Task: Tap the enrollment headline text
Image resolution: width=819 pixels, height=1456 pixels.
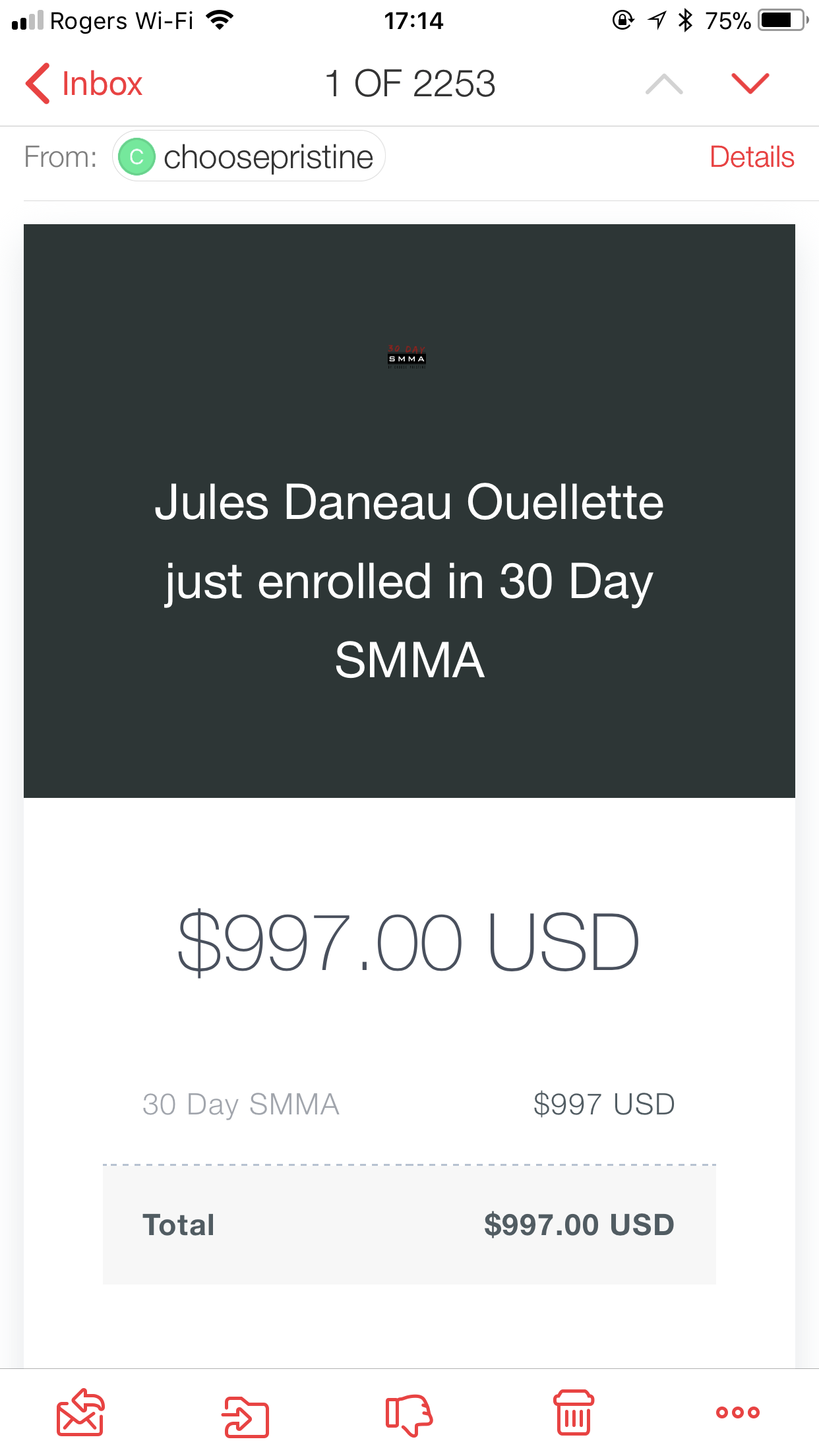Action: (409, 580)
